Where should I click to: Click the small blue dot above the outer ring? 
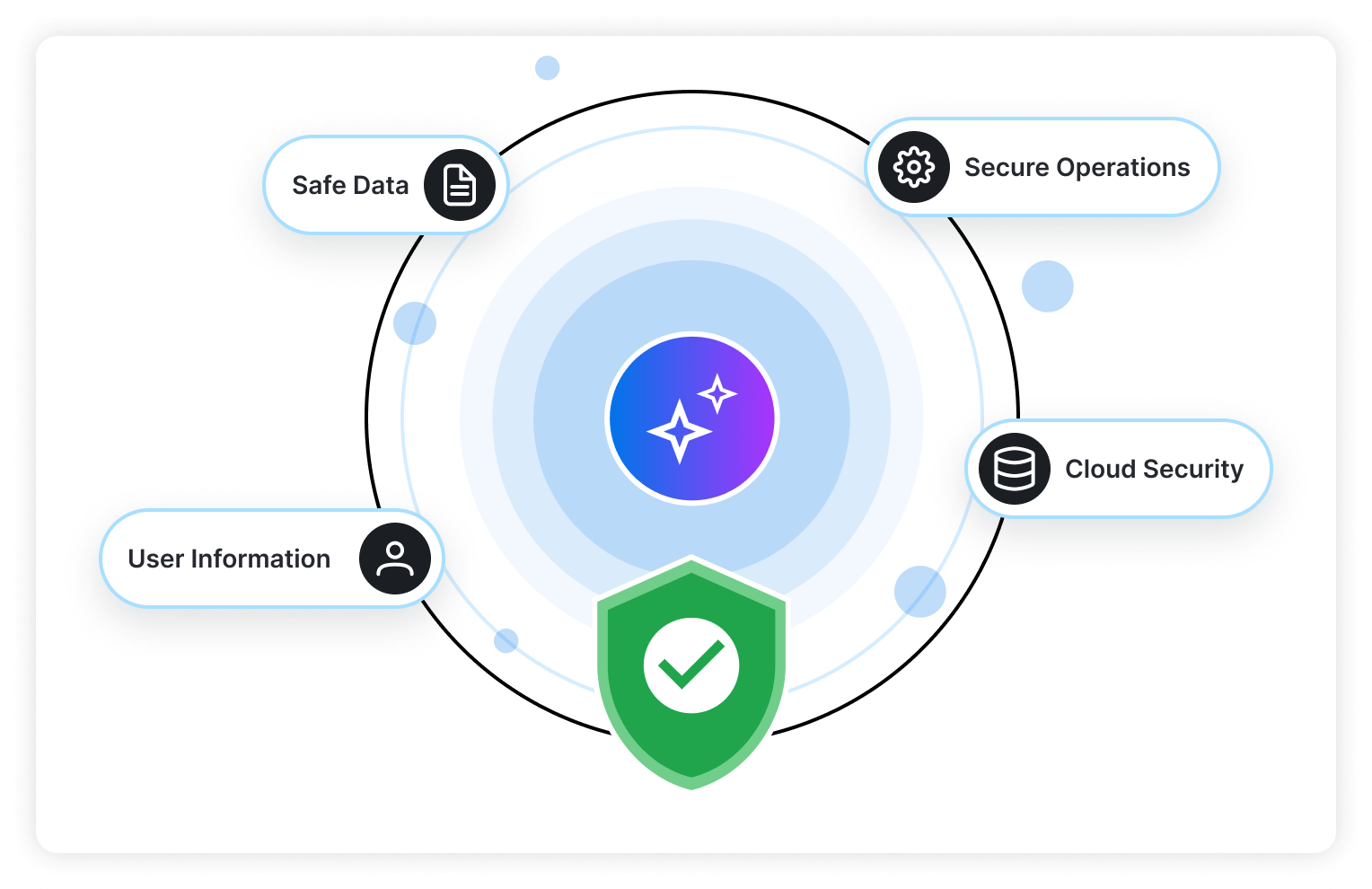click(x=547, y=67)
